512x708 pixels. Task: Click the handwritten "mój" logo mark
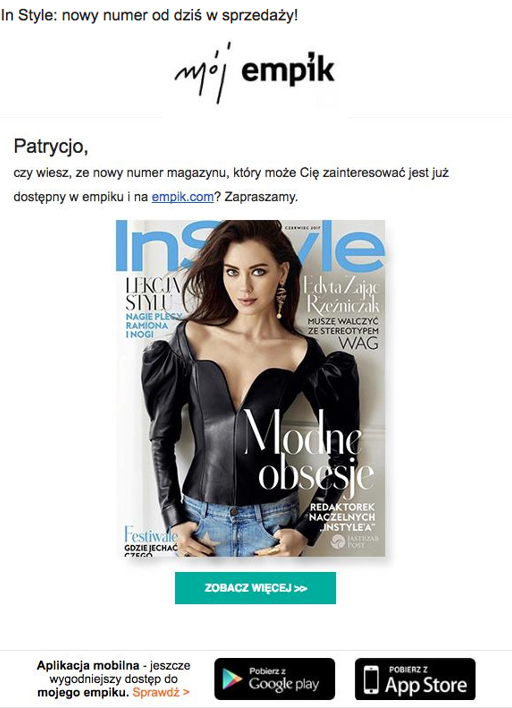pos(203,74)
